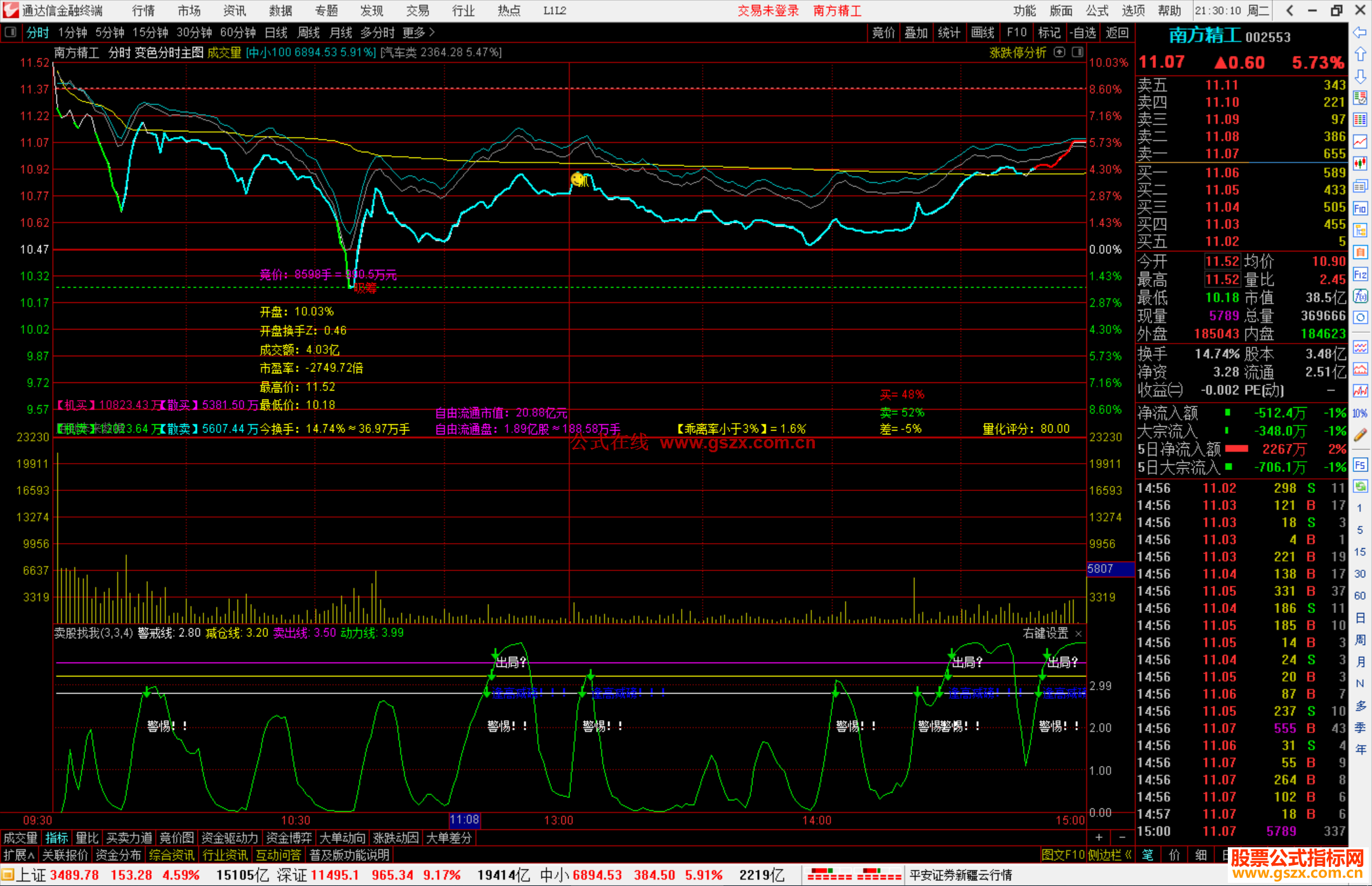Open the 公式 menu

pyautogui.click(x=1097, y=10)
